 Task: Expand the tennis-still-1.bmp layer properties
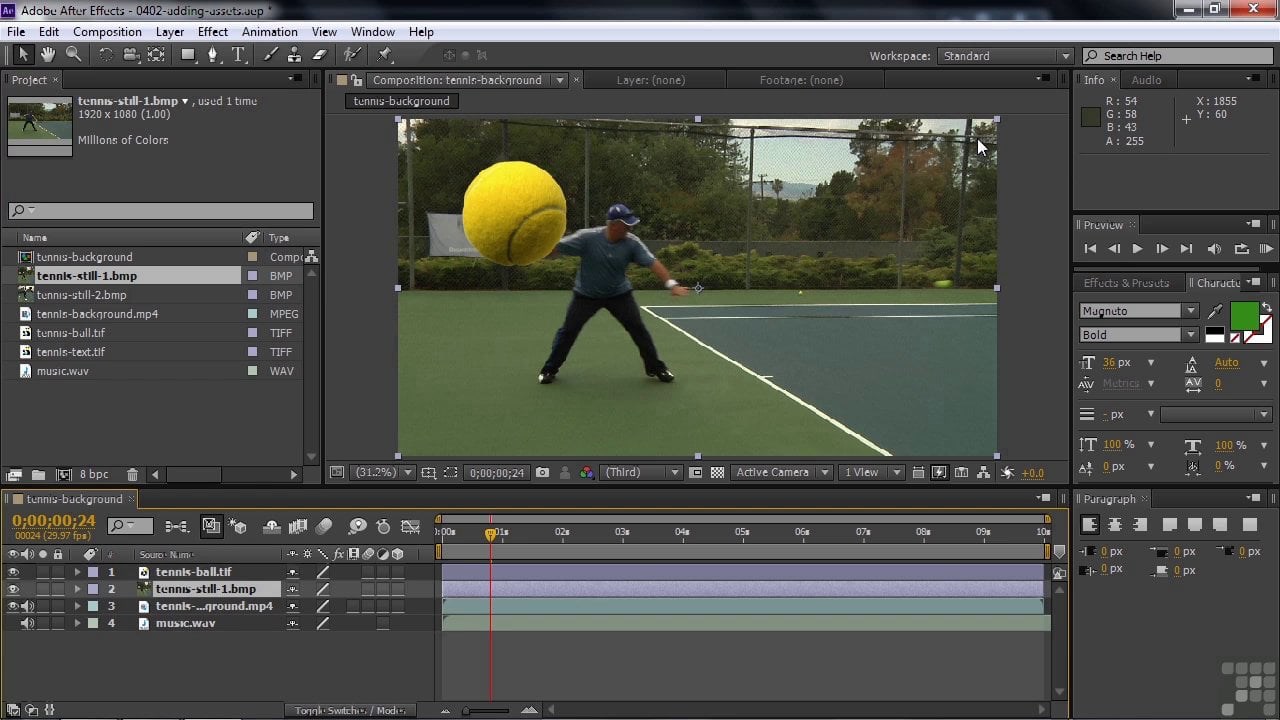[x=78, y=589]
